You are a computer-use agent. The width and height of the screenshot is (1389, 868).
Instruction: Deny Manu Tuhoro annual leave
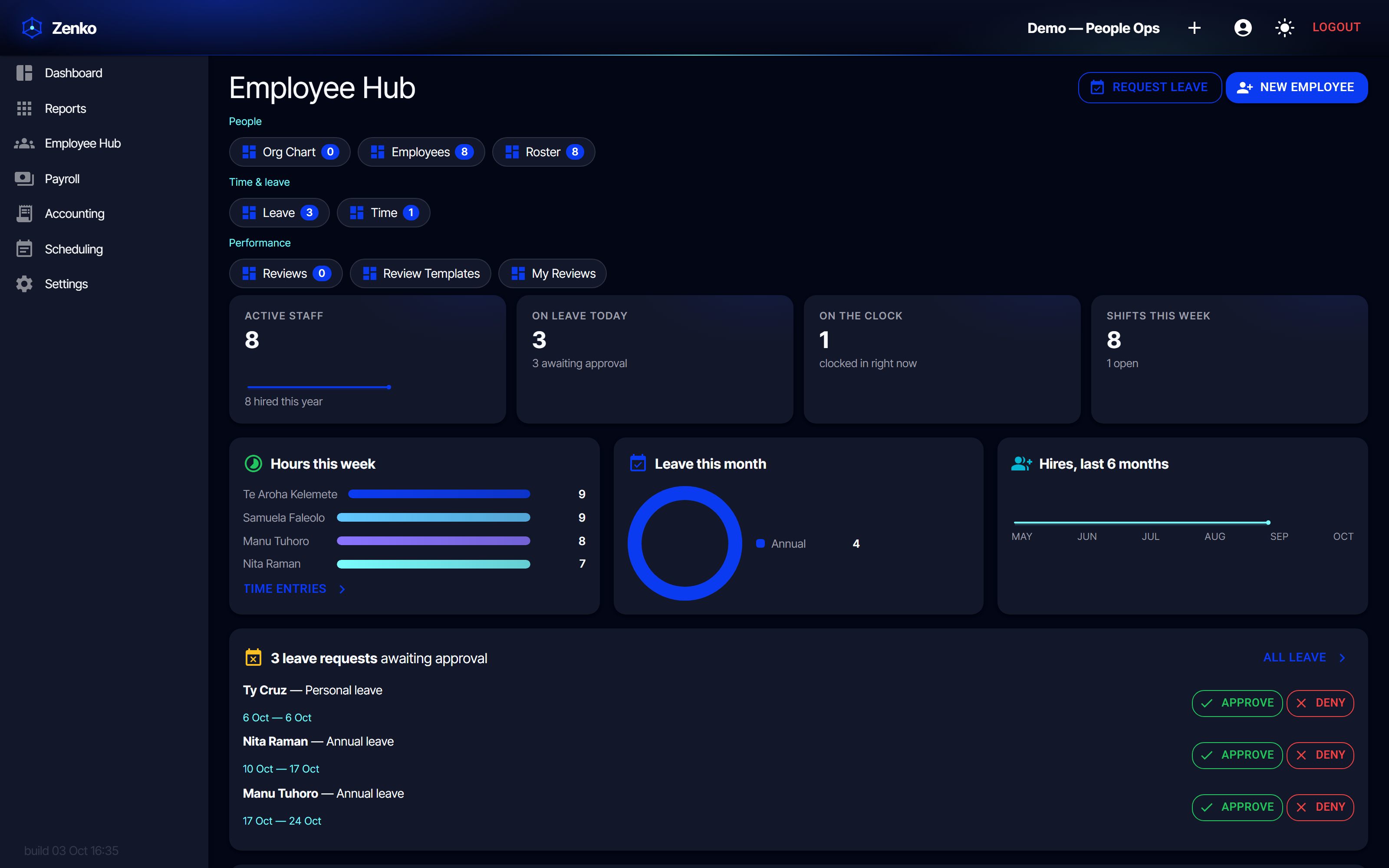[x=1320, y=807]
